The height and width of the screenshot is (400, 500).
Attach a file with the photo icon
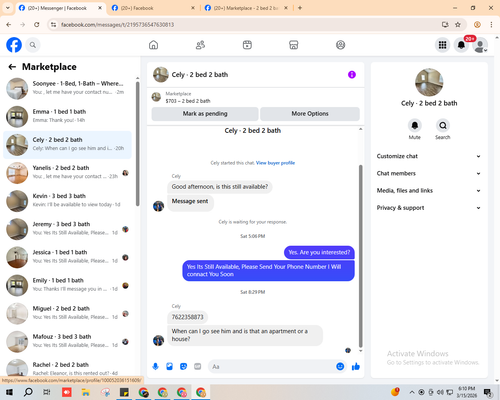(169, 367)
